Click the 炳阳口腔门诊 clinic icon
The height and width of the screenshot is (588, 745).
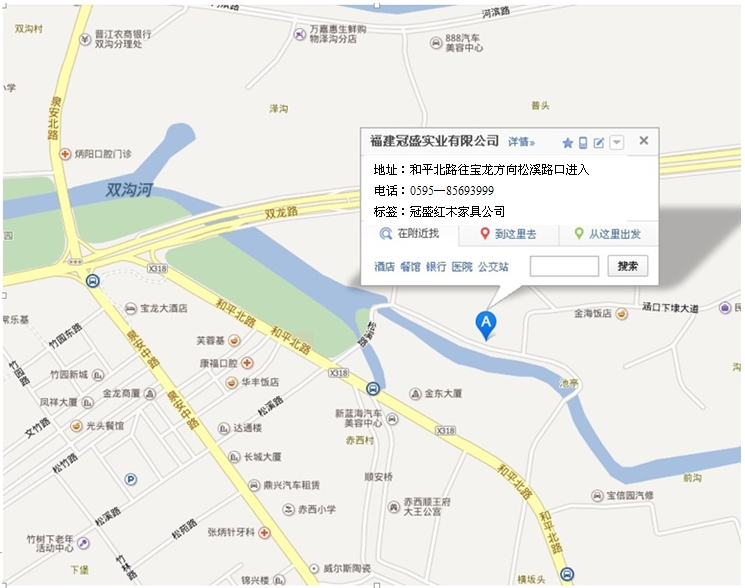pyautogui.click(x=65, y=154)
